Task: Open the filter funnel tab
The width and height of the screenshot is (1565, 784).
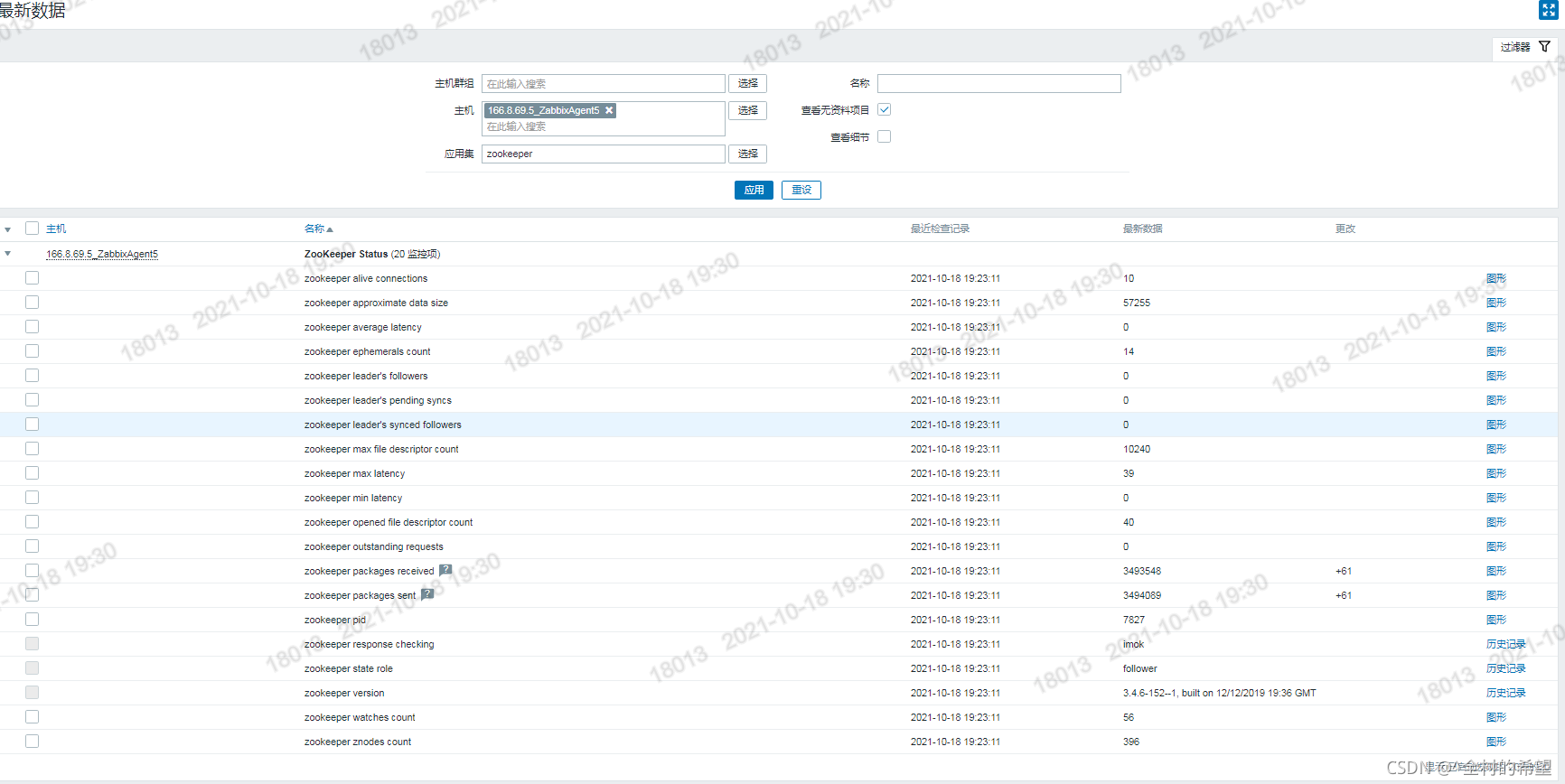Action: tap(1525, 47)
